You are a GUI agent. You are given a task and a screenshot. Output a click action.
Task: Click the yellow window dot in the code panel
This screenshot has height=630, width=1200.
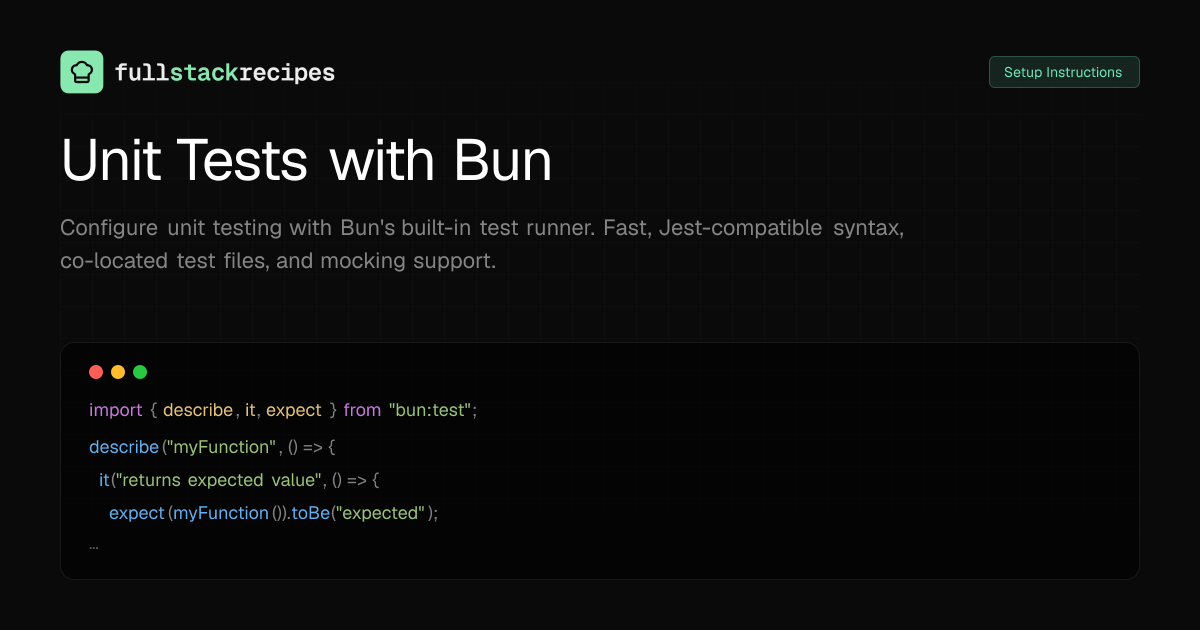[x=118, y=372]
